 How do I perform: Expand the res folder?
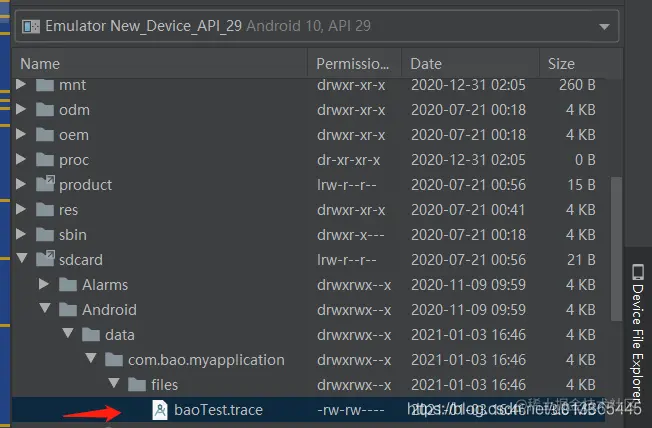point(21,209)
